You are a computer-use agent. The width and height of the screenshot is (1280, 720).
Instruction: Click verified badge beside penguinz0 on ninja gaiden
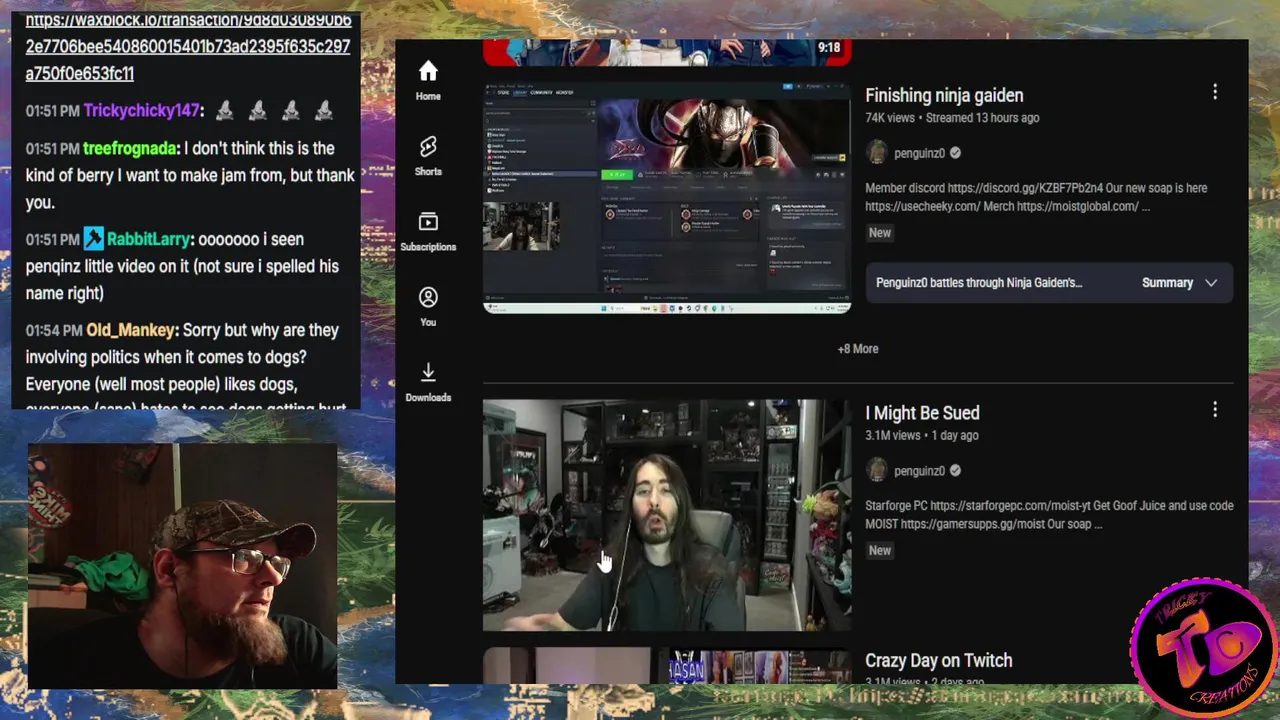click(955, 153)
